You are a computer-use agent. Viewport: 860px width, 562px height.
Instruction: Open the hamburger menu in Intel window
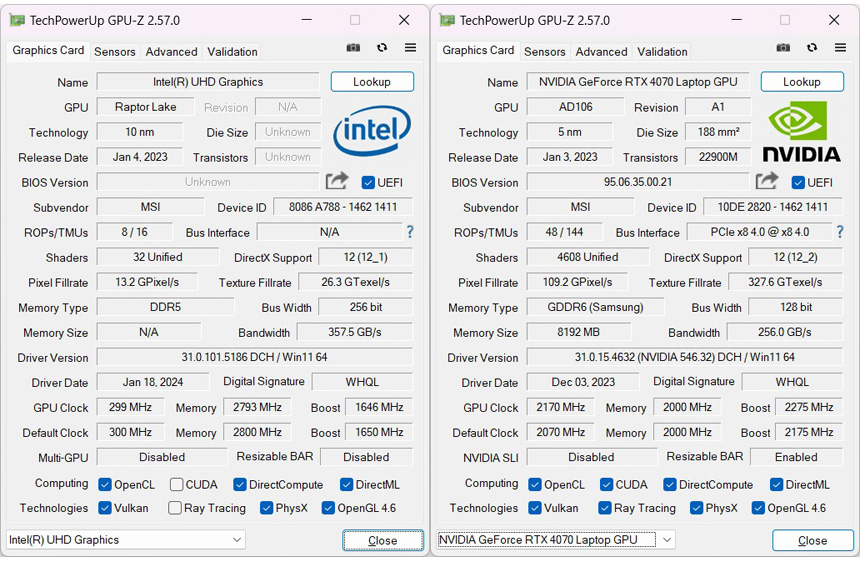click(410, 48)
